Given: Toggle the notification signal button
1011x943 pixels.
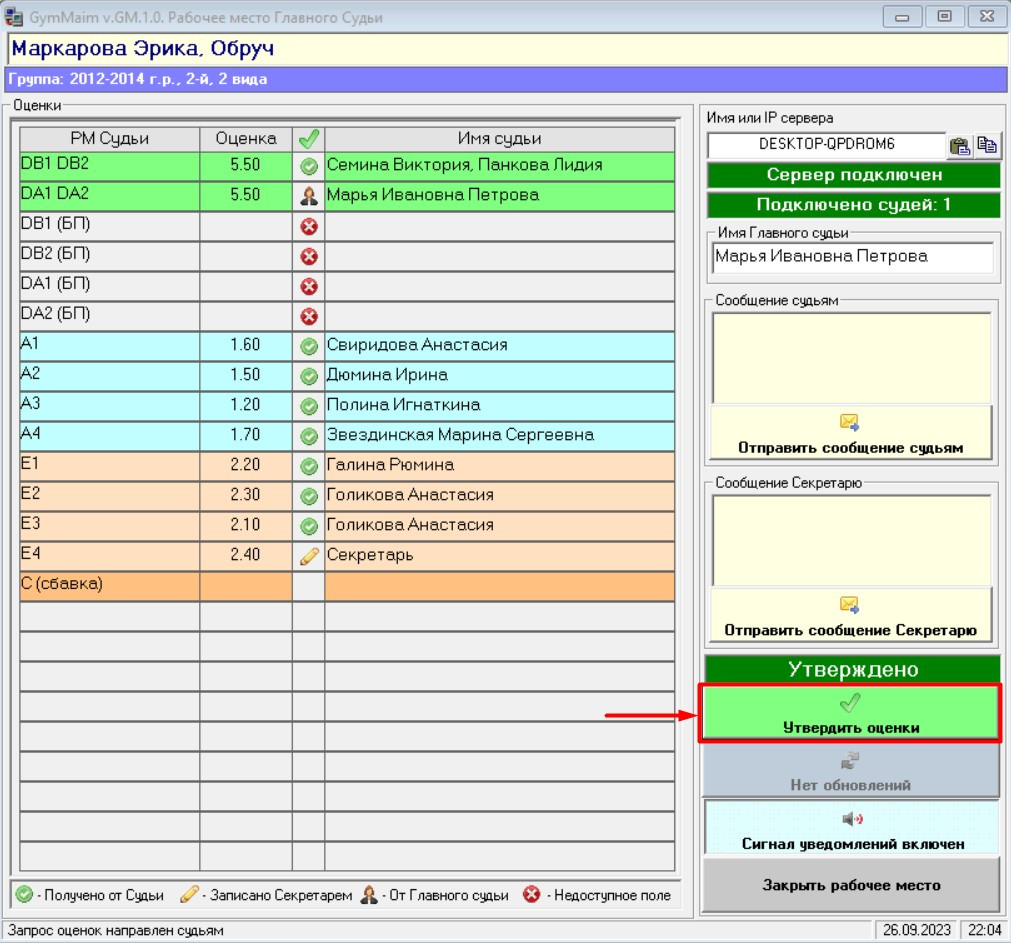Looking at the screenshot, I should click(852, 827).
